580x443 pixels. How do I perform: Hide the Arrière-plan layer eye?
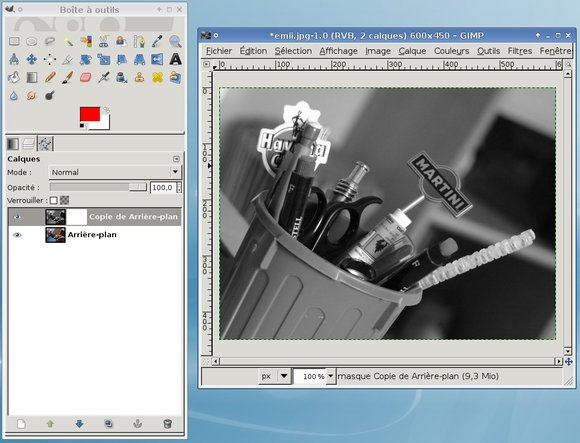tap(17, 235)
